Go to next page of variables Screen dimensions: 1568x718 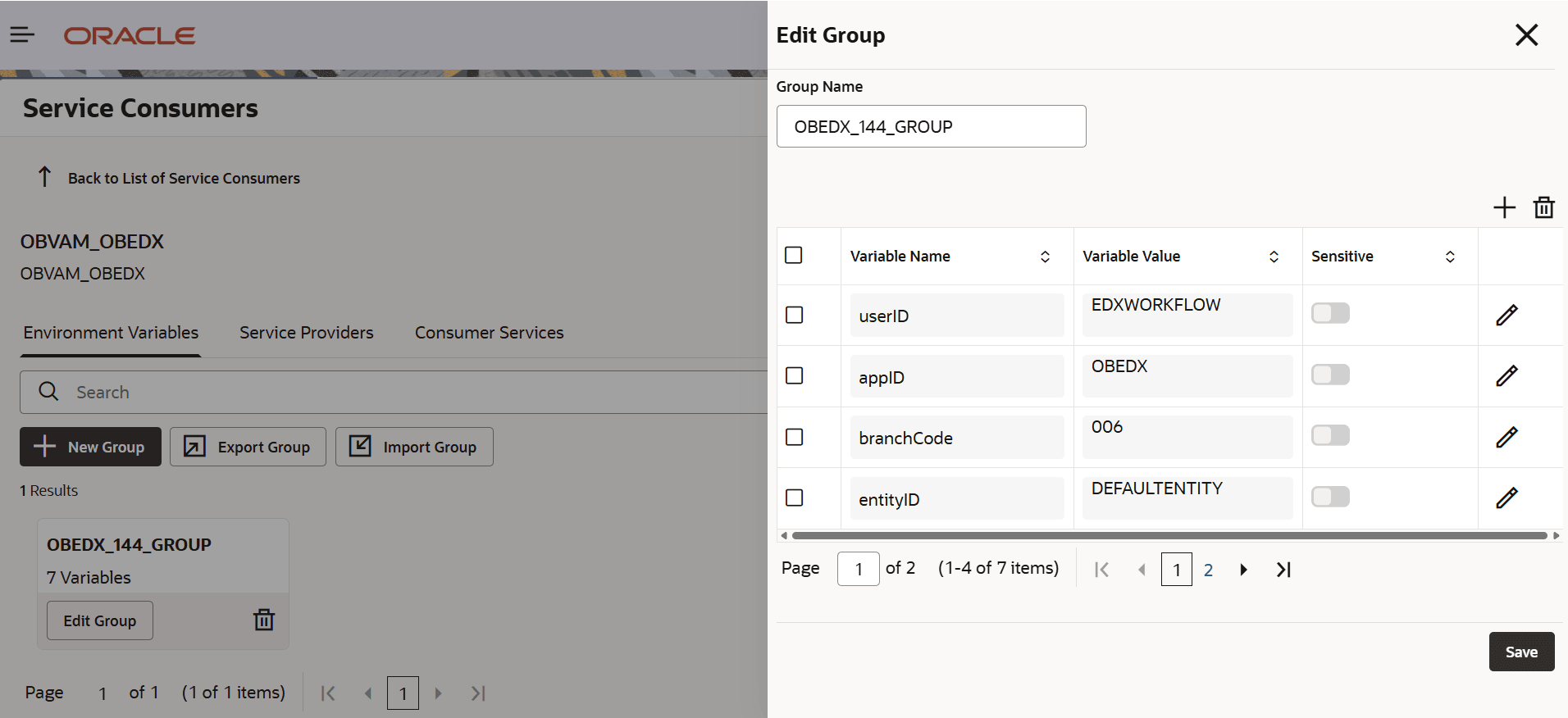coord(1243,570)
